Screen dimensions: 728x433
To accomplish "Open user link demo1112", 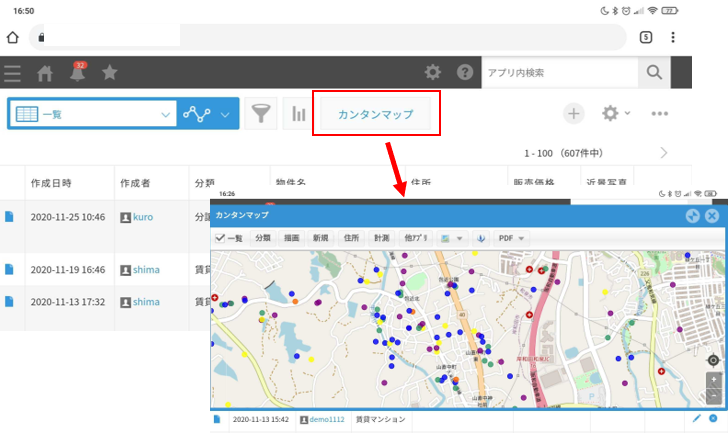I will click(x=327, y=420).
